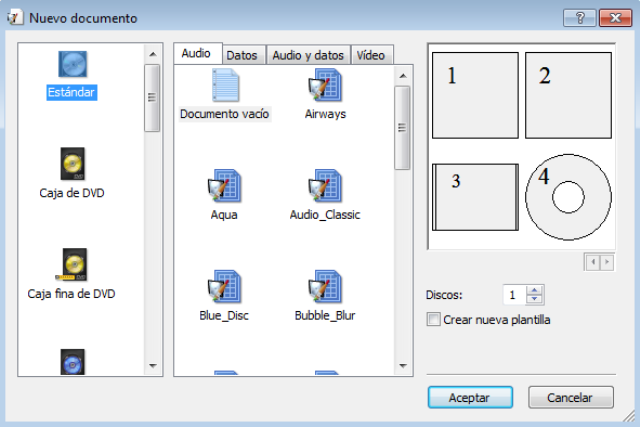The image size is (640, 427).
Task: Click the Caja fina de DVD label
Action: coord(71,294)
